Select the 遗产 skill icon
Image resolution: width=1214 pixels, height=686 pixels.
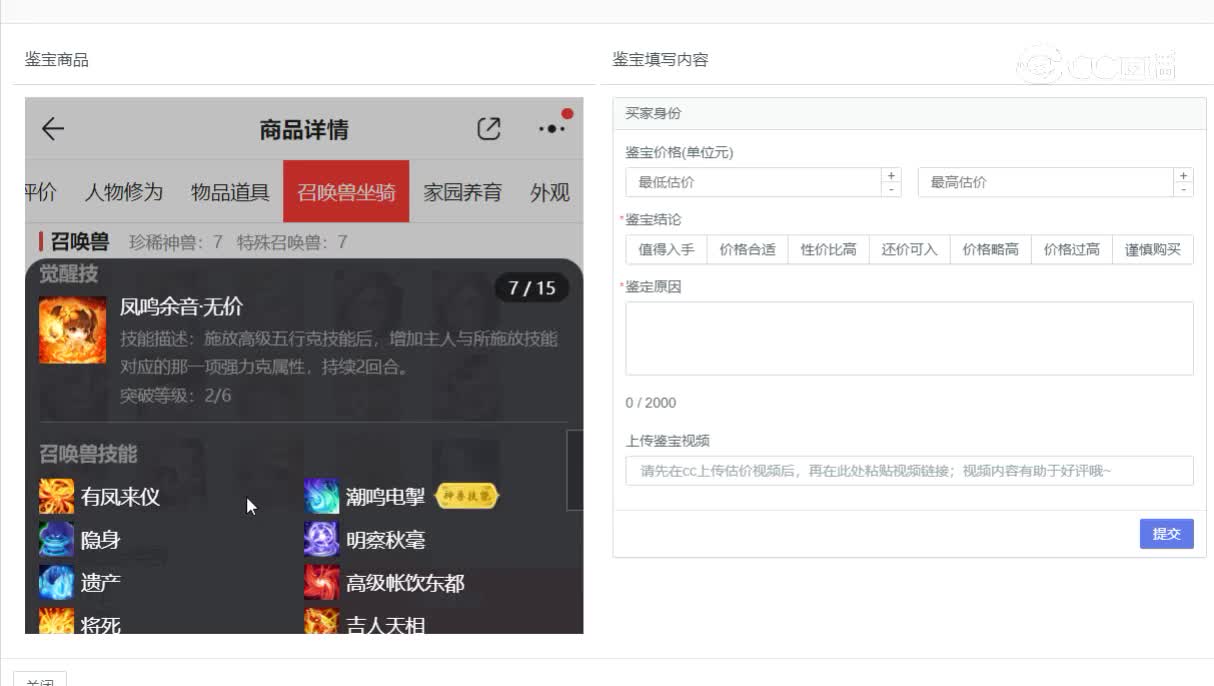pyautogui.click(x=57, y=582)
